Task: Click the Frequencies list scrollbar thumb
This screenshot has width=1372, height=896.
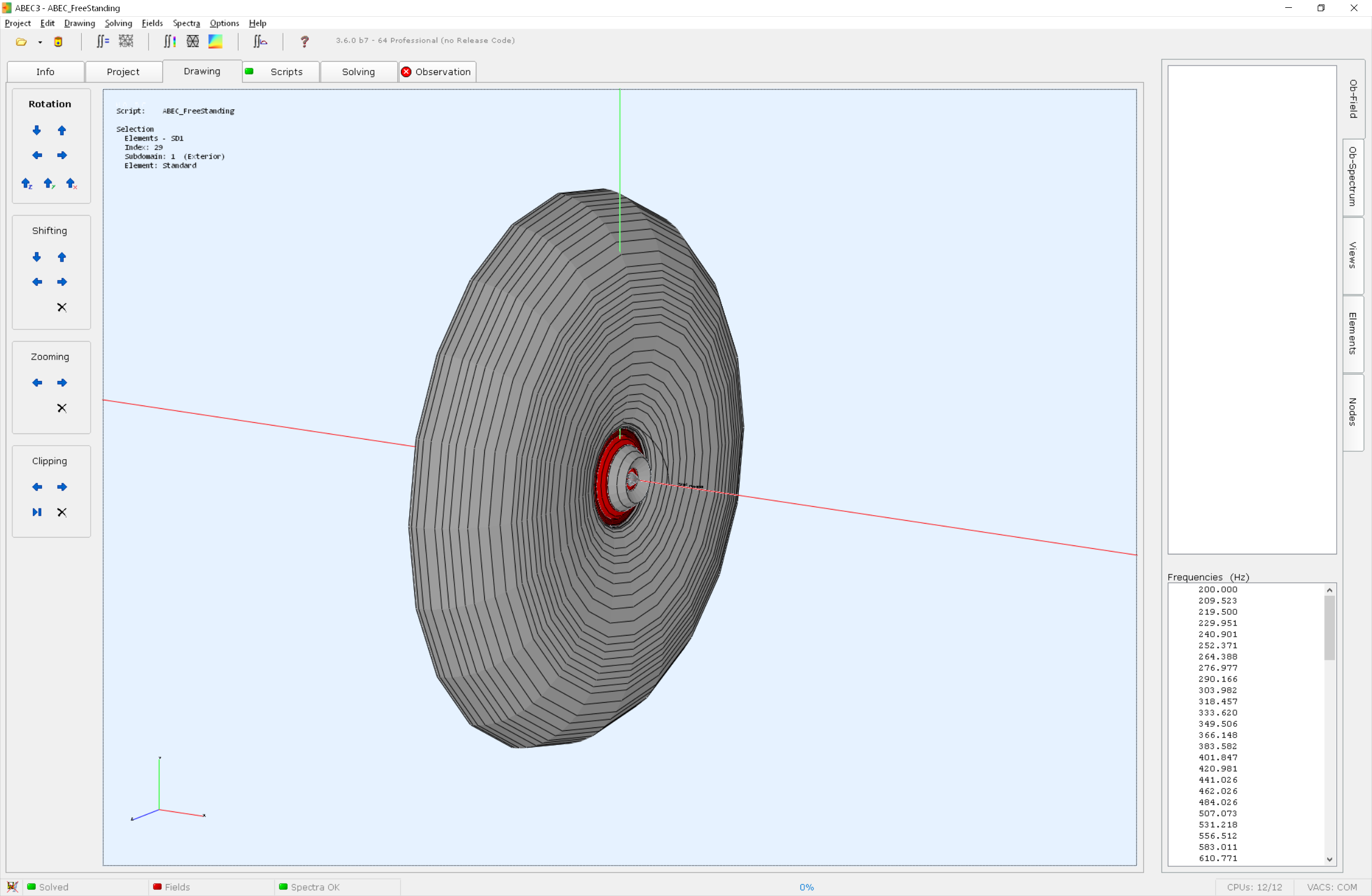Action: pyautogui.click(x=1329, y=628)
